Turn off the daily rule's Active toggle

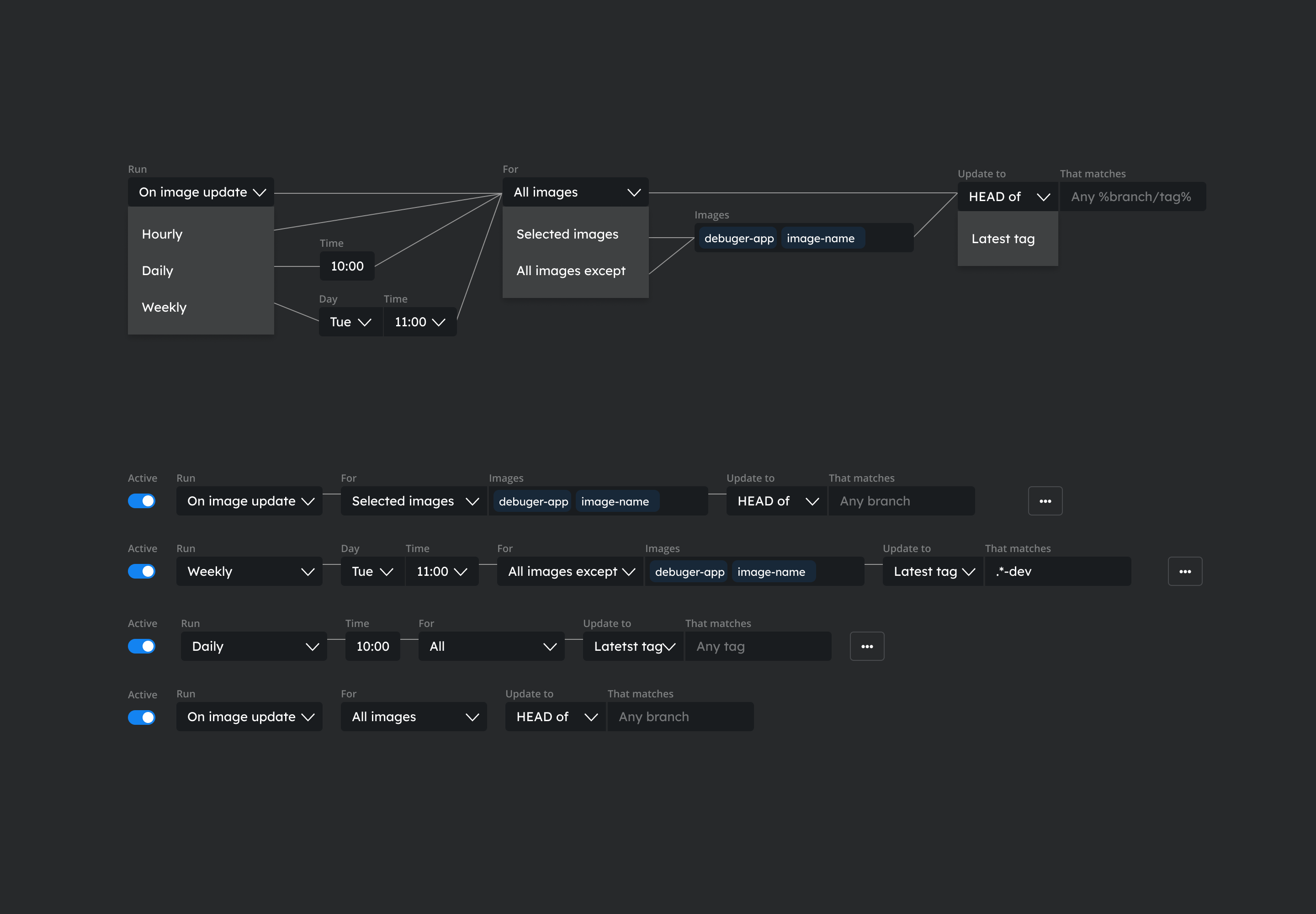point(142,646)
